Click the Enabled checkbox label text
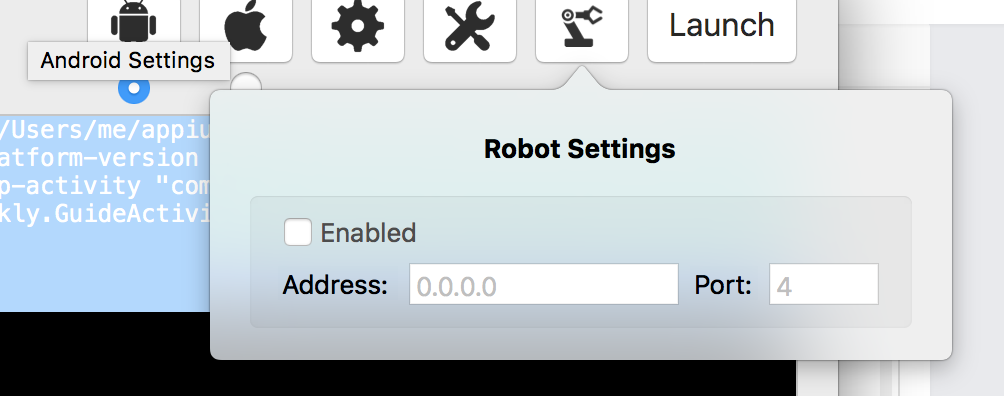The width and height of the screenshot is (1004, 396). point(368,233)
